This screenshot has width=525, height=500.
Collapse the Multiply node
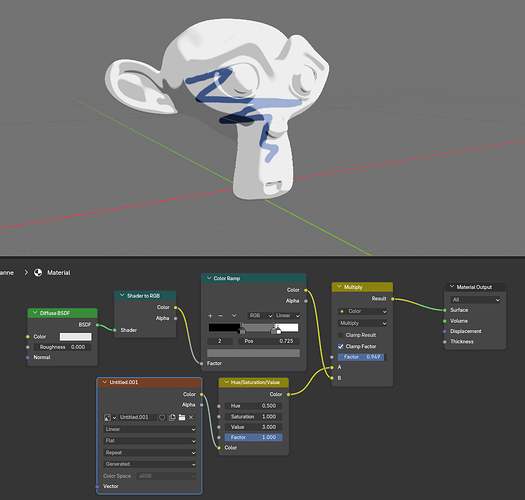coord(339,287)
